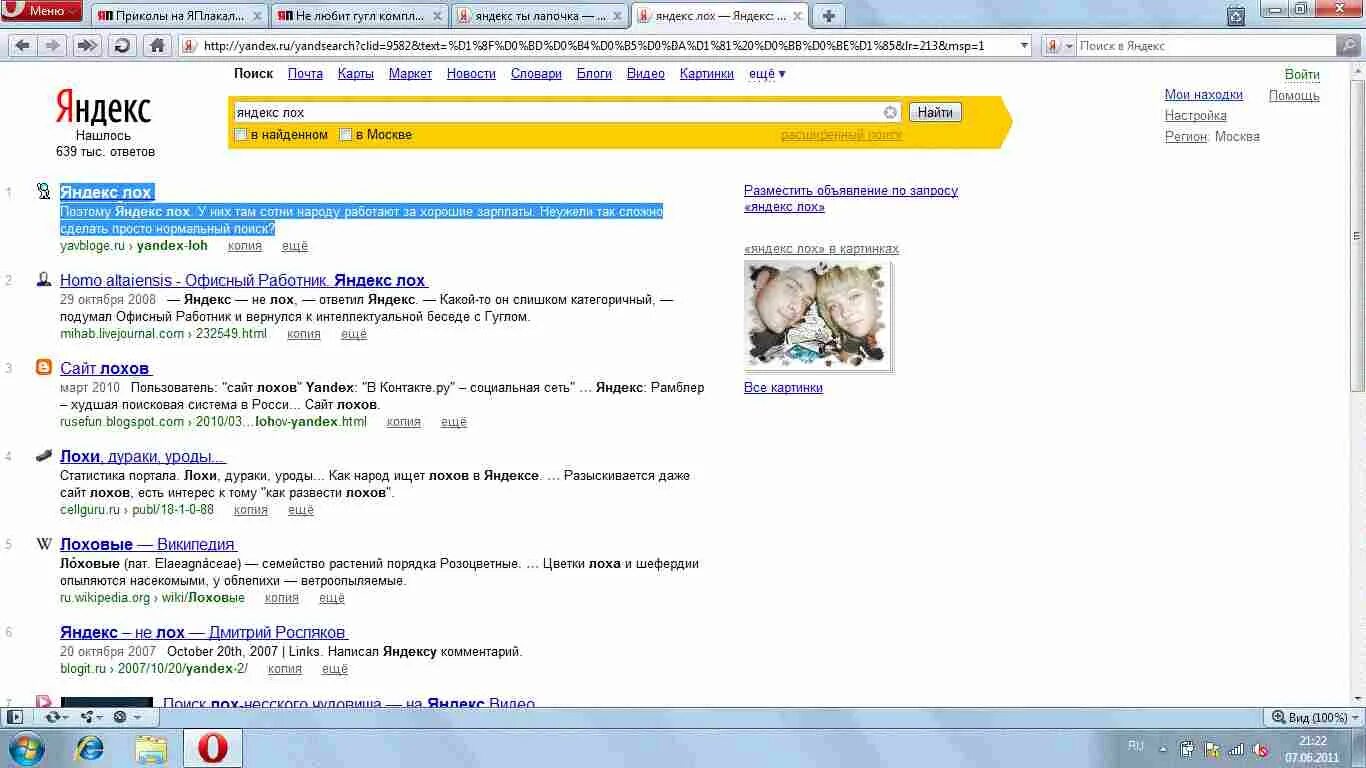
Task: Toggle the Opera panel button in status bar
Action: click(14, 717)
